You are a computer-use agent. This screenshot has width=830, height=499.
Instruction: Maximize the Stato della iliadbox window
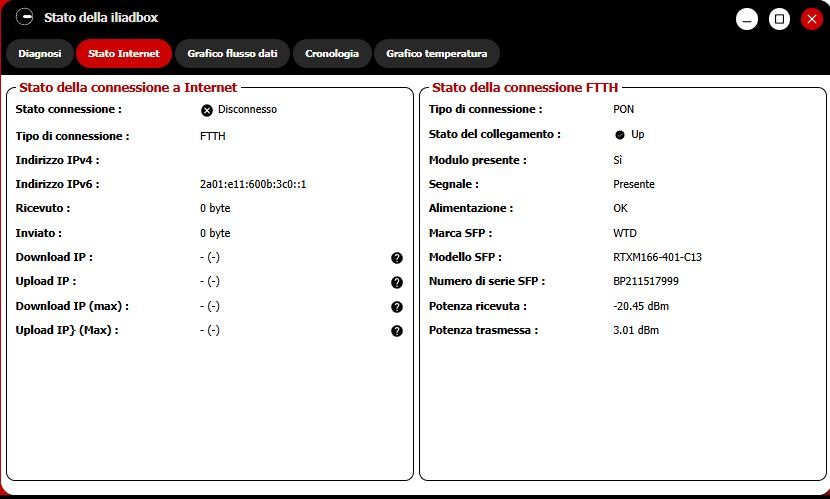pos(779,20)
